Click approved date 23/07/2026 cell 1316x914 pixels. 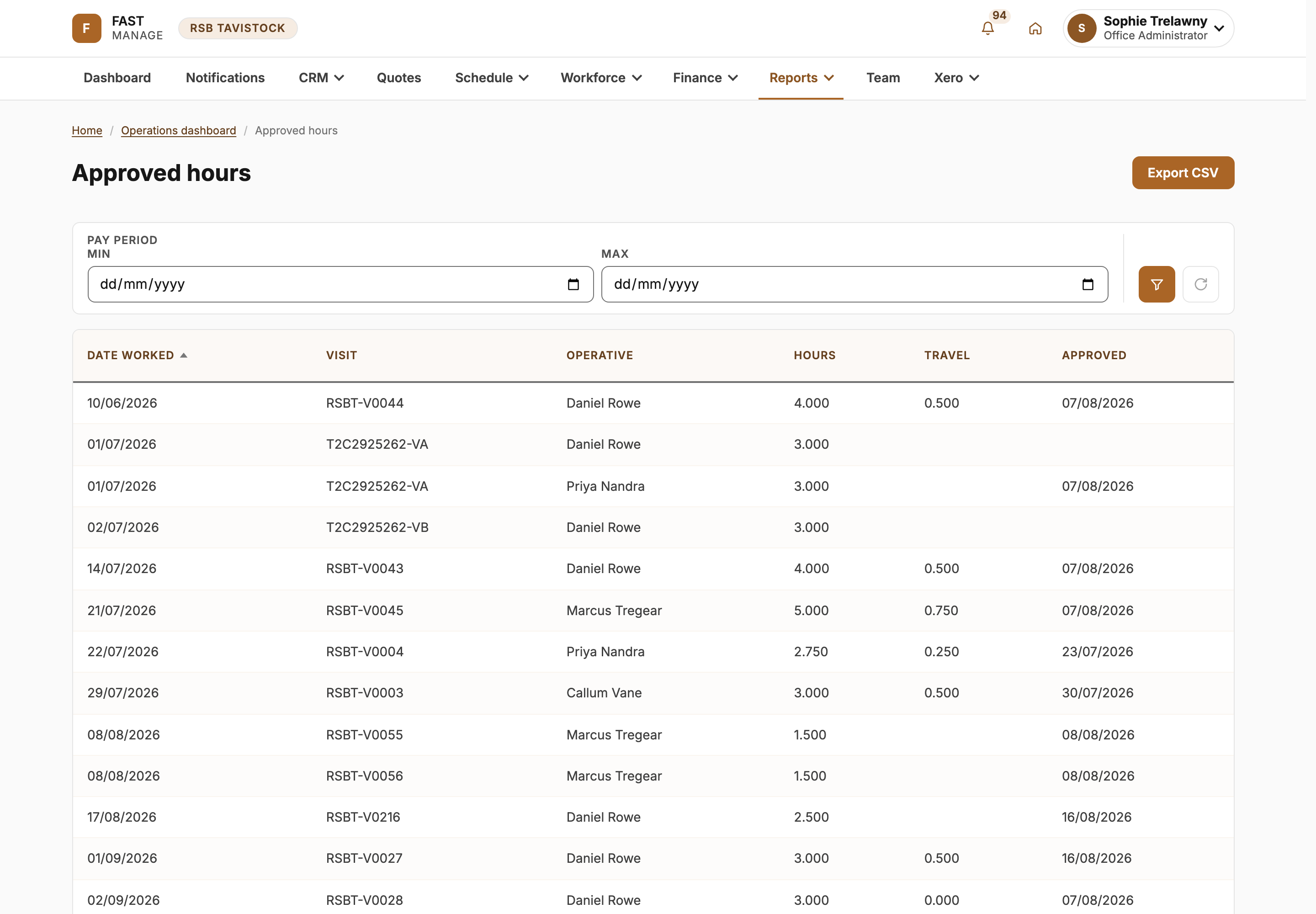[1097, 652]
